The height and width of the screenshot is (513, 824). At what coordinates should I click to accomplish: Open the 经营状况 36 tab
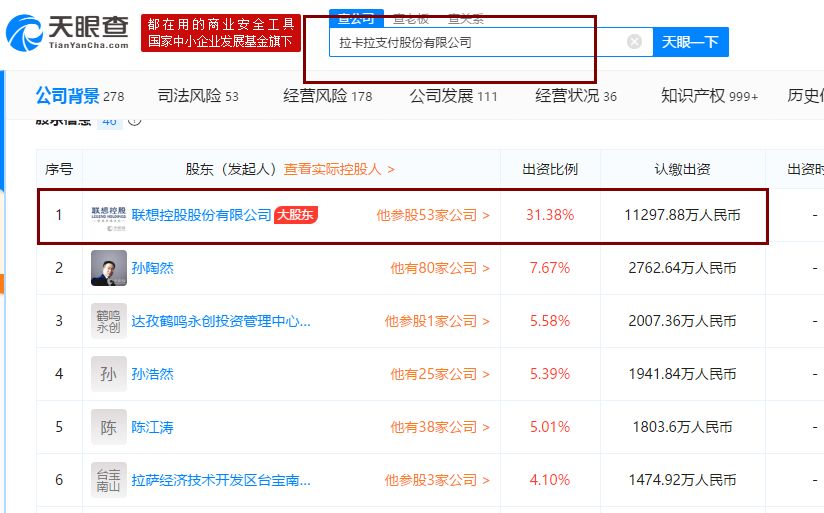pos(576,96)
